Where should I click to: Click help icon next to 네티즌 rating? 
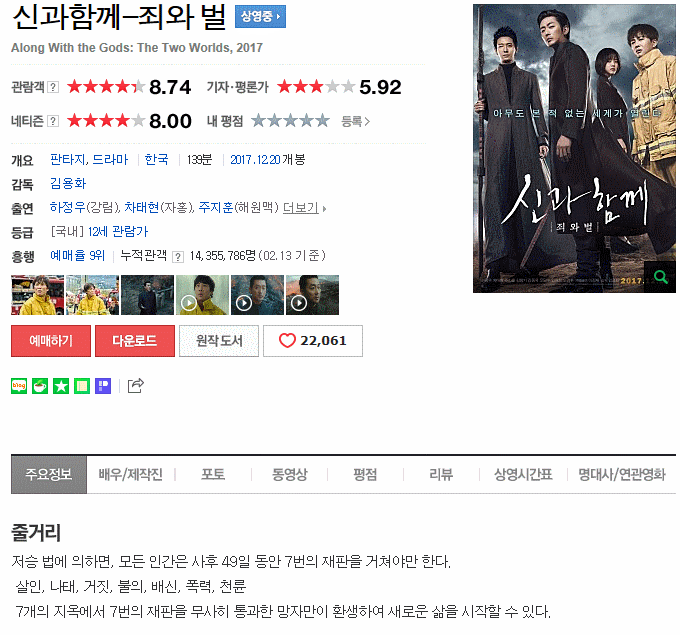tap(53, 121)
